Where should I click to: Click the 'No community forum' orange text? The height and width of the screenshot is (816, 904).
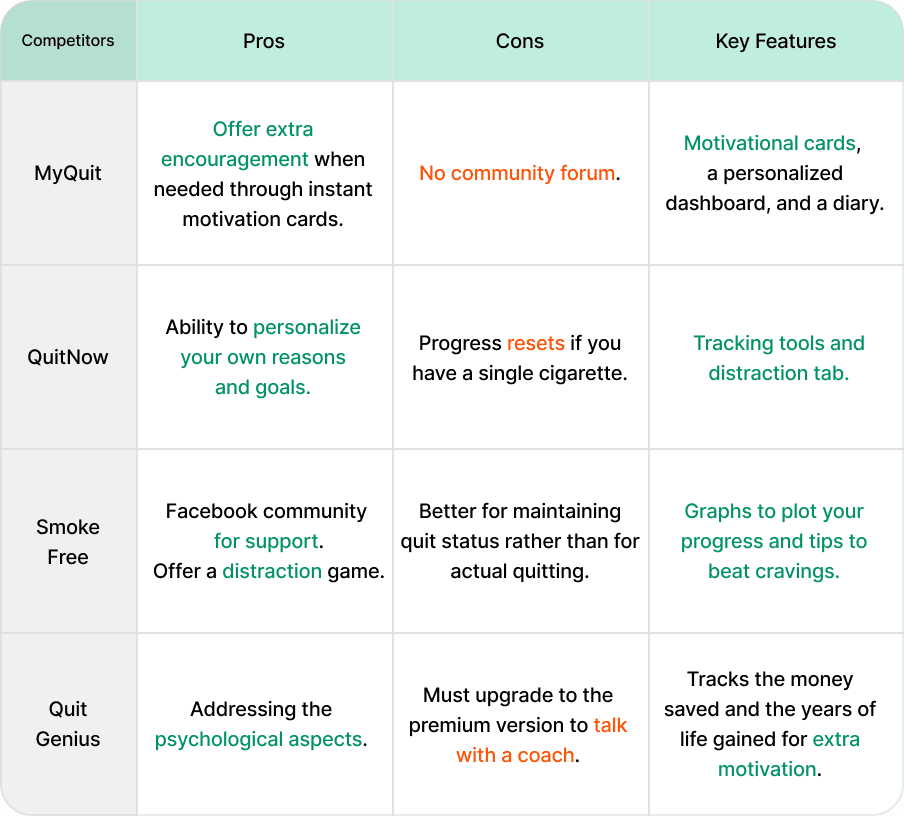[x=517, y=173]
